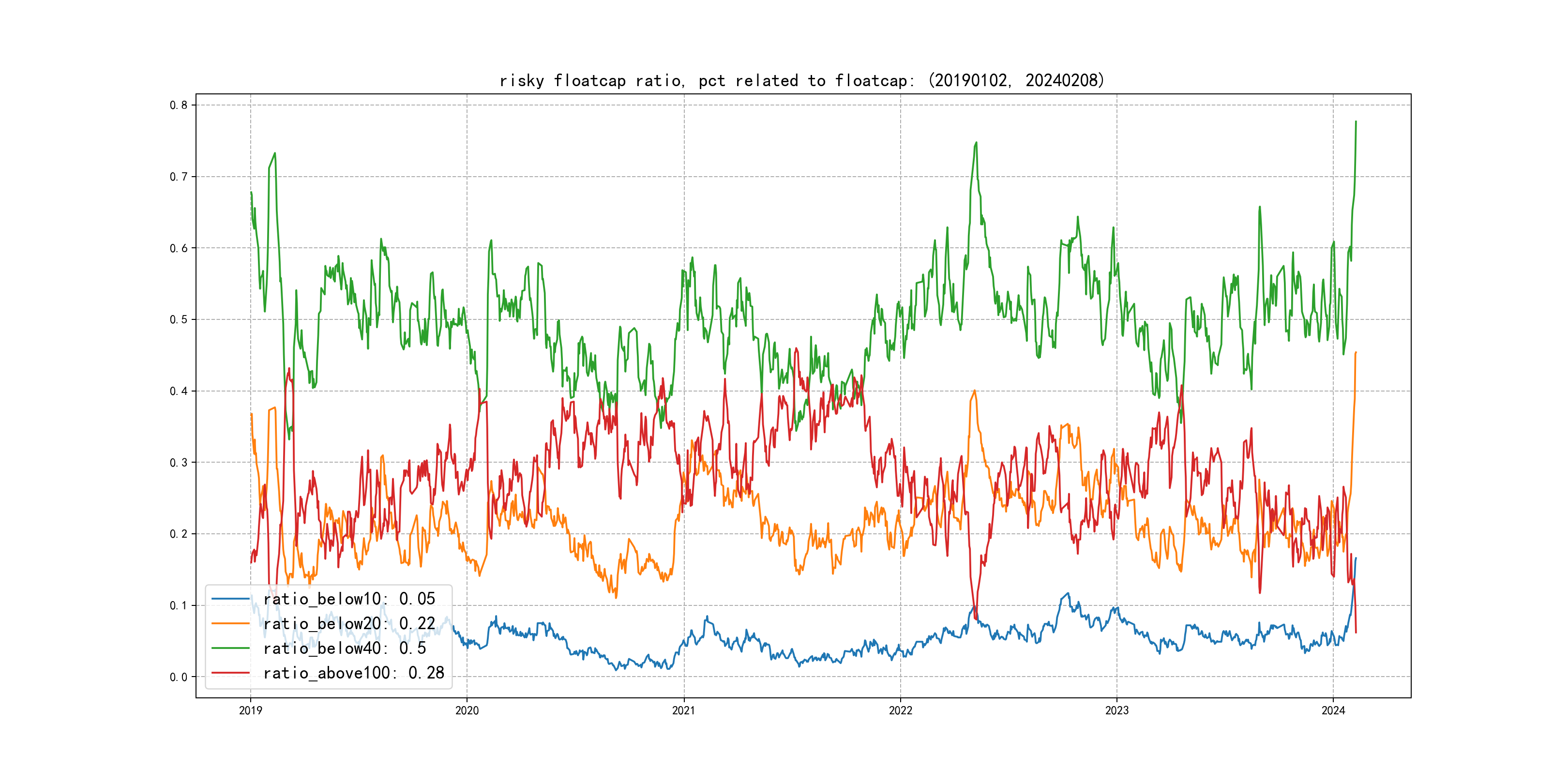Image resolution: width=1568 pixels, height=784 pixels.
Task: Click the 0.7 y-axis tick label
Action: tap(179, 177)
